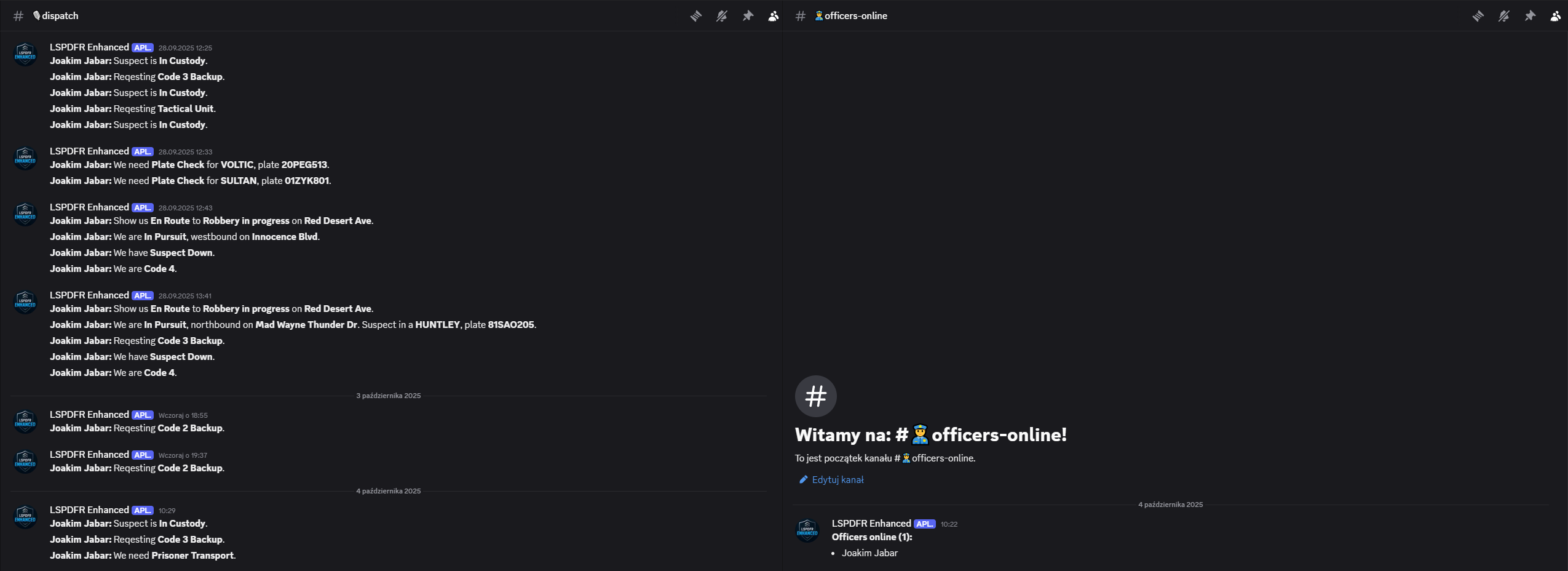The height and width of the screenshot is (571, 1568).
Task: Click LSPDFR Enhanced avatar in officers-online message
Action: pos(807,531)
